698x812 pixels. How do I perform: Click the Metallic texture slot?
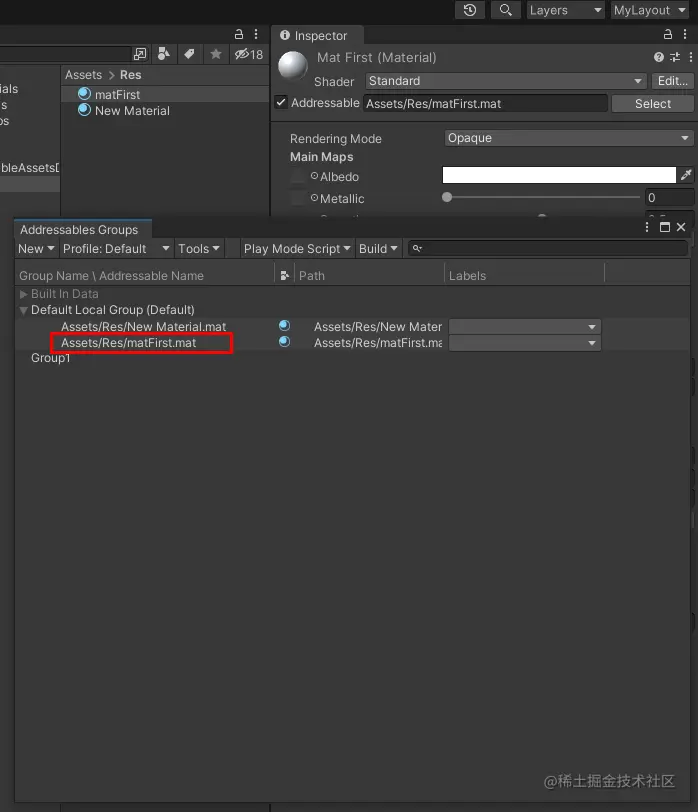point(298,198)
